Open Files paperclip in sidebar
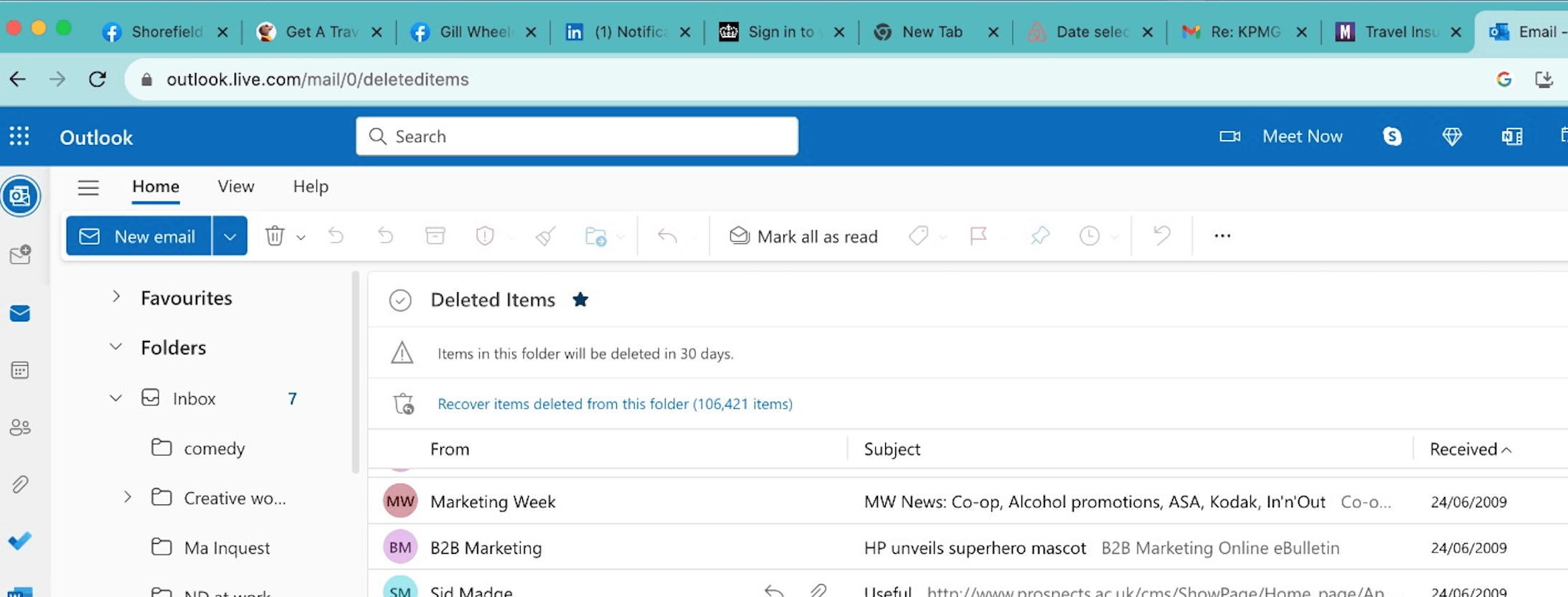 pyautogui.click(x=20, y=484)
